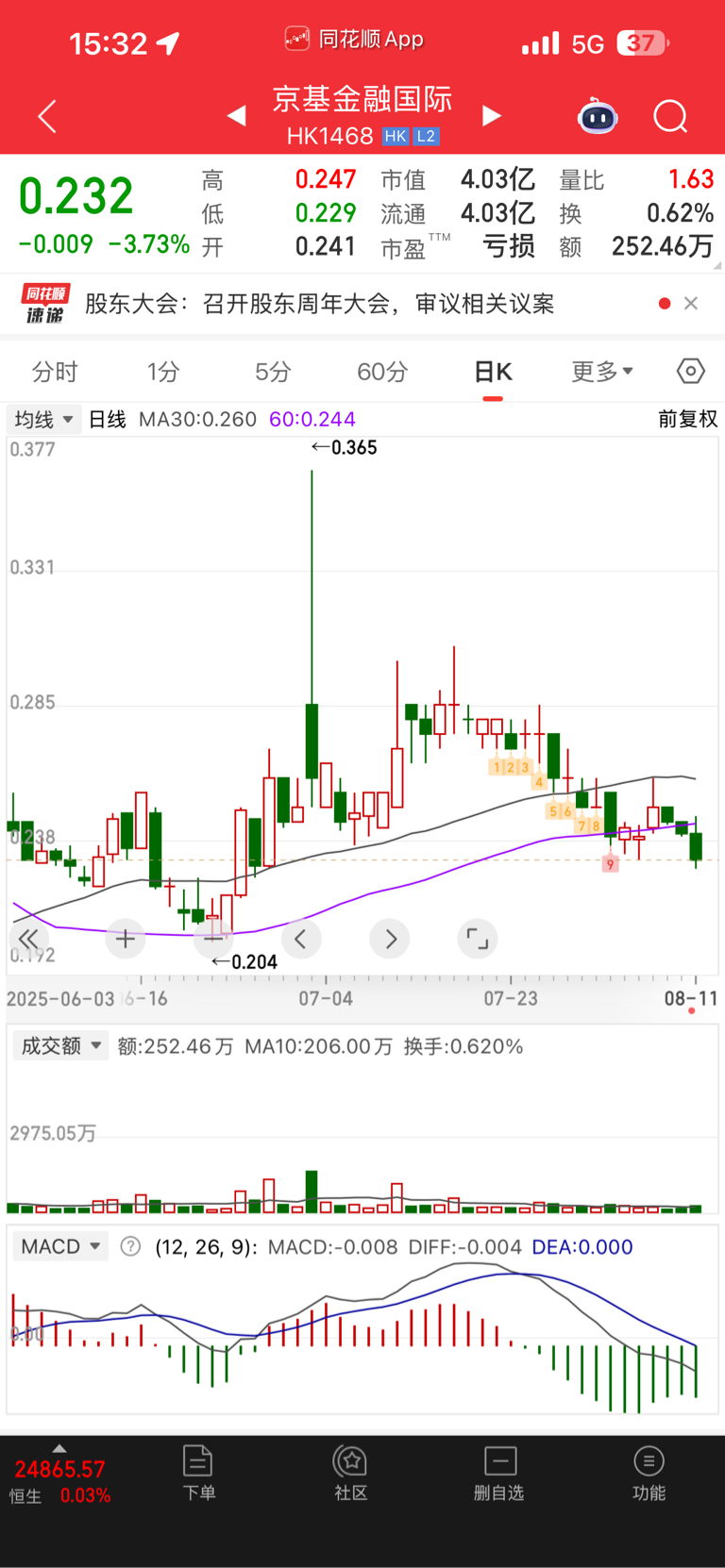Zoom in chart with plus button
Screen dimensions: 725x1568
125,939
